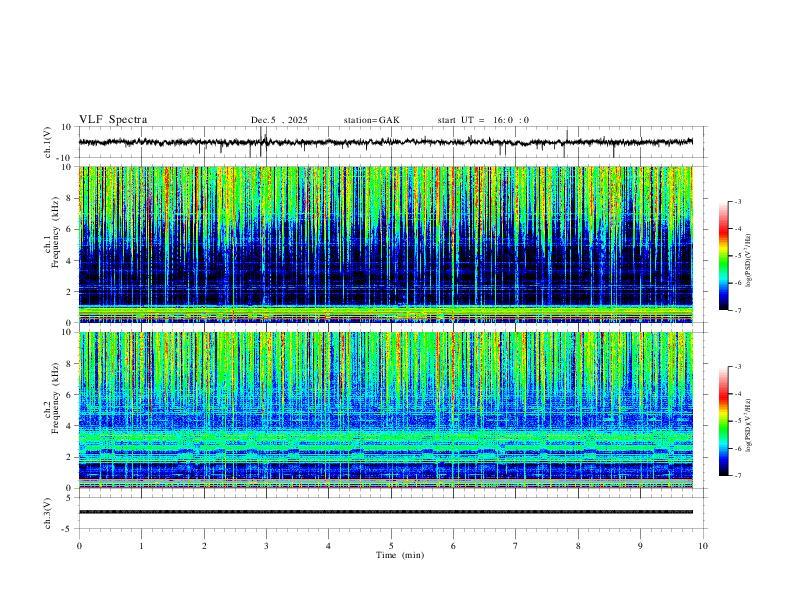Click the "4" kHz tick on ch.1 frequency axis
This screenshot has height=612, width=792.
click(x=70, y=261)
